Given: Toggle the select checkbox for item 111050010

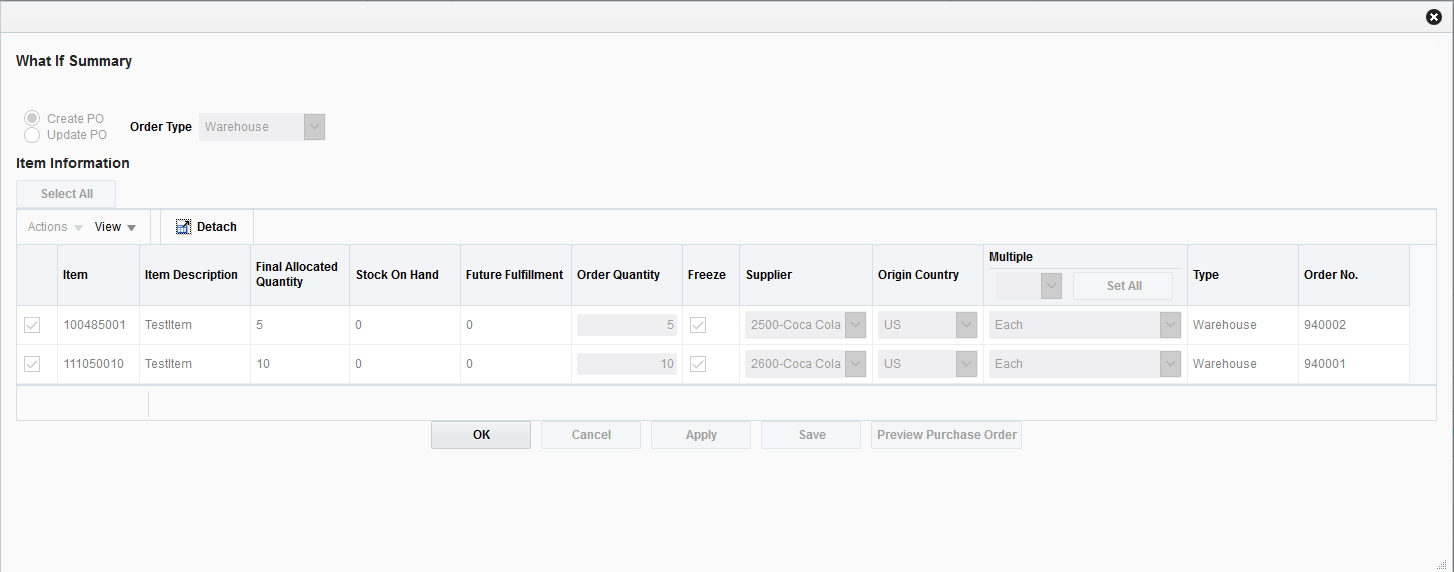Looking at the screenshot, I should tap(32, 364).
